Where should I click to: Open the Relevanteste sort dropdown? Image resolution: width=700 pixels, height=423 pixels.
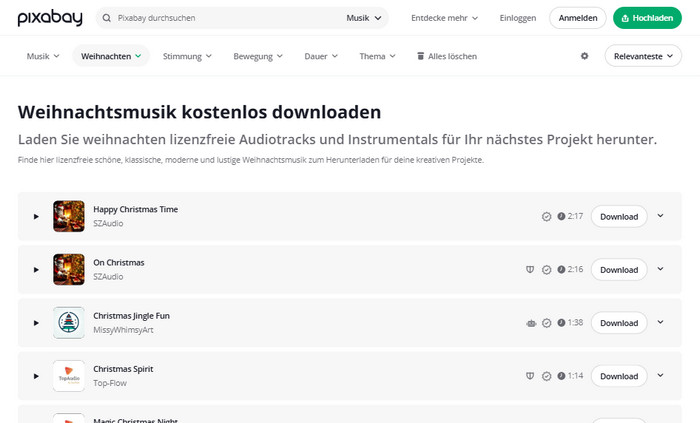[643, 56]
